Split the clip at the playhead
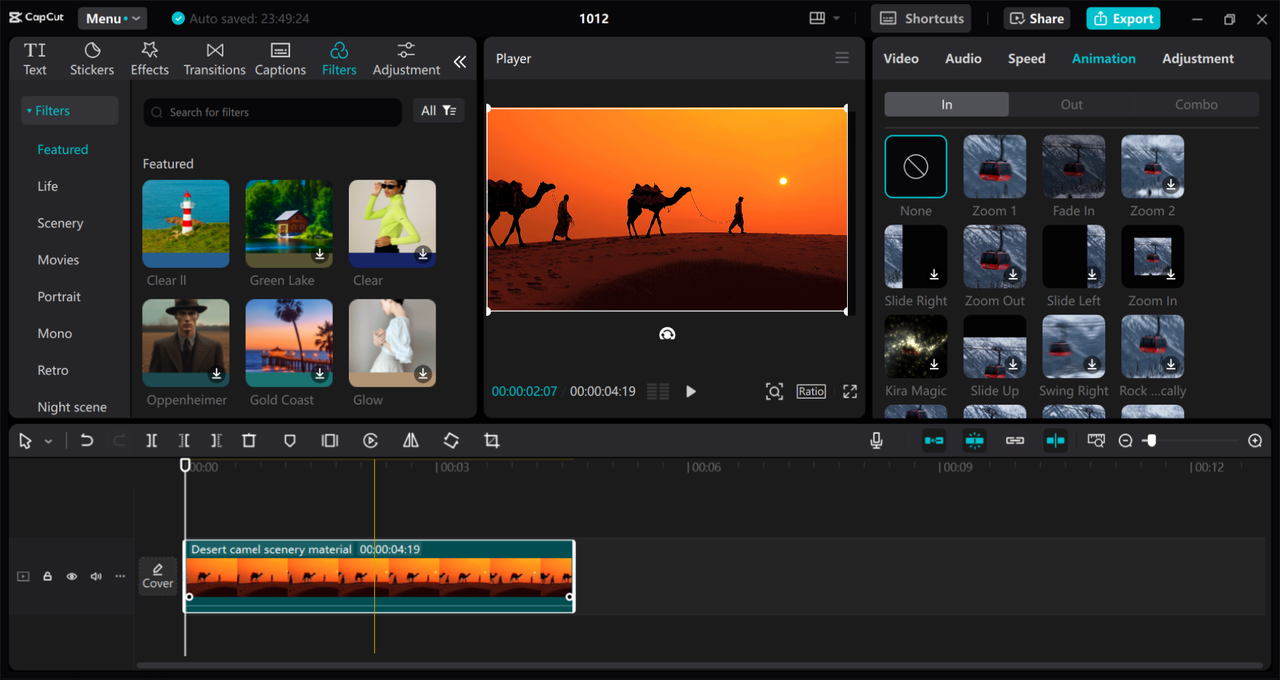Viewport: 1280px width, 680px height. pyautogui.click(x=151, y=441)
